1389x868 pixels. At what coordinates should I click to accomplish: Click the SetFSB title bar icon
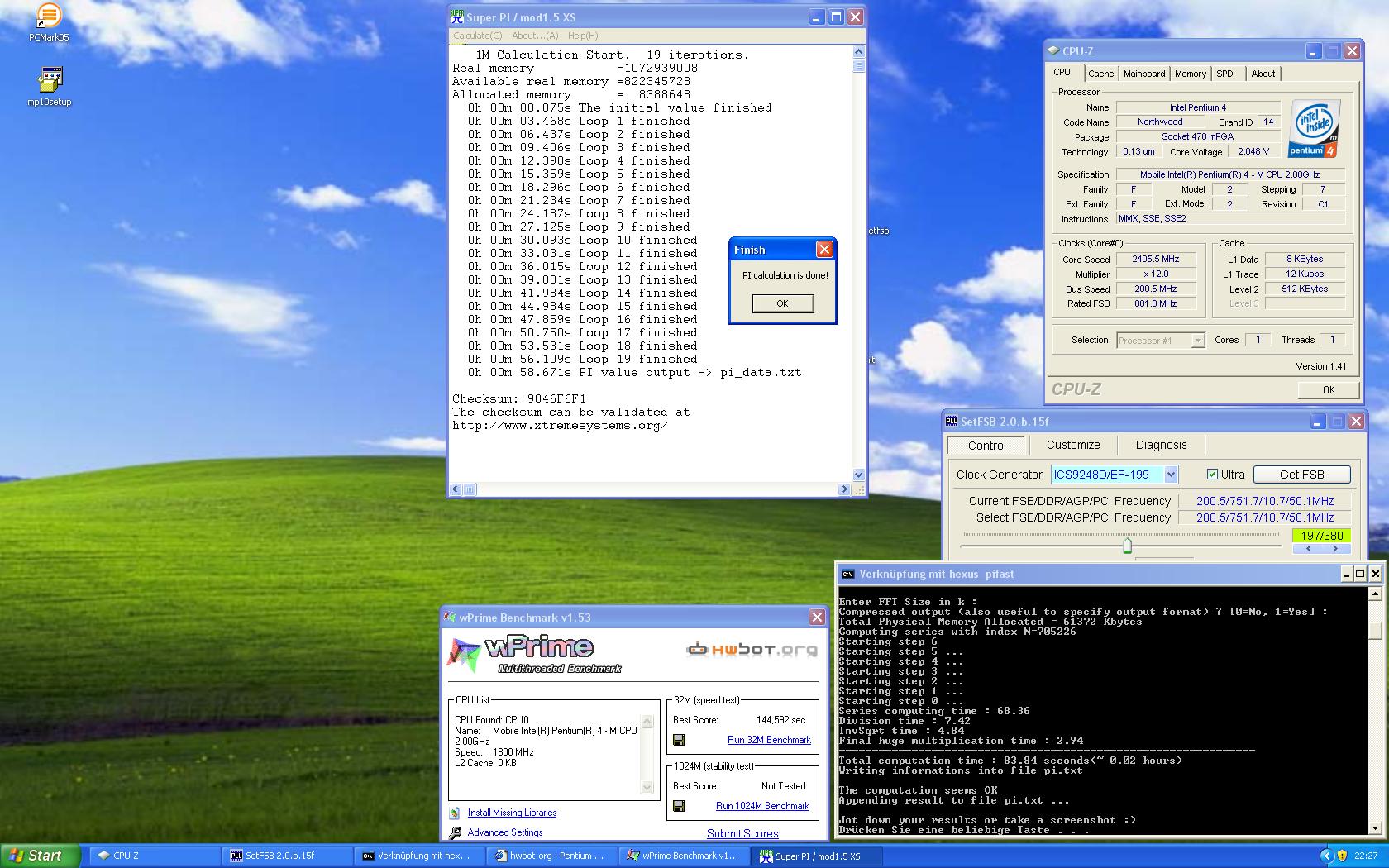click(952, 421)
